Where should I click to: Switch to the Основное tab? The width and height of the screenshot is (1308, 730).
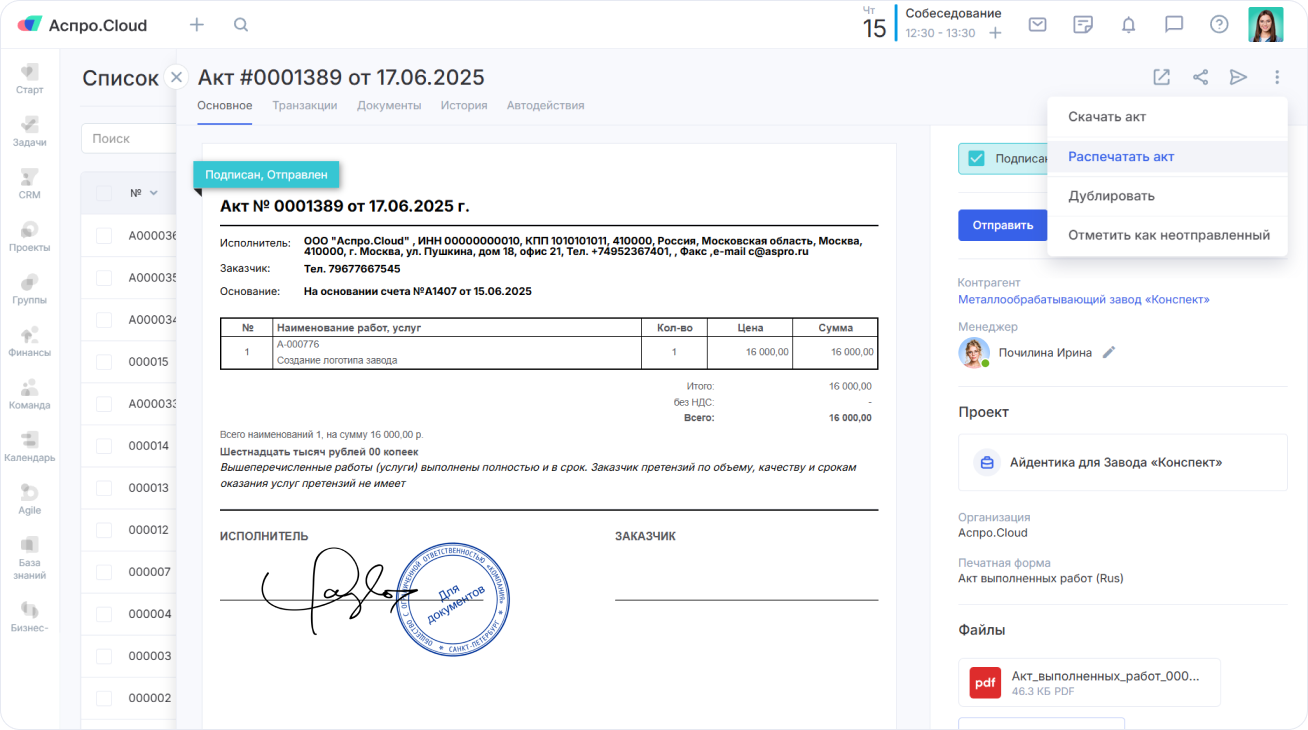point(225,105)
